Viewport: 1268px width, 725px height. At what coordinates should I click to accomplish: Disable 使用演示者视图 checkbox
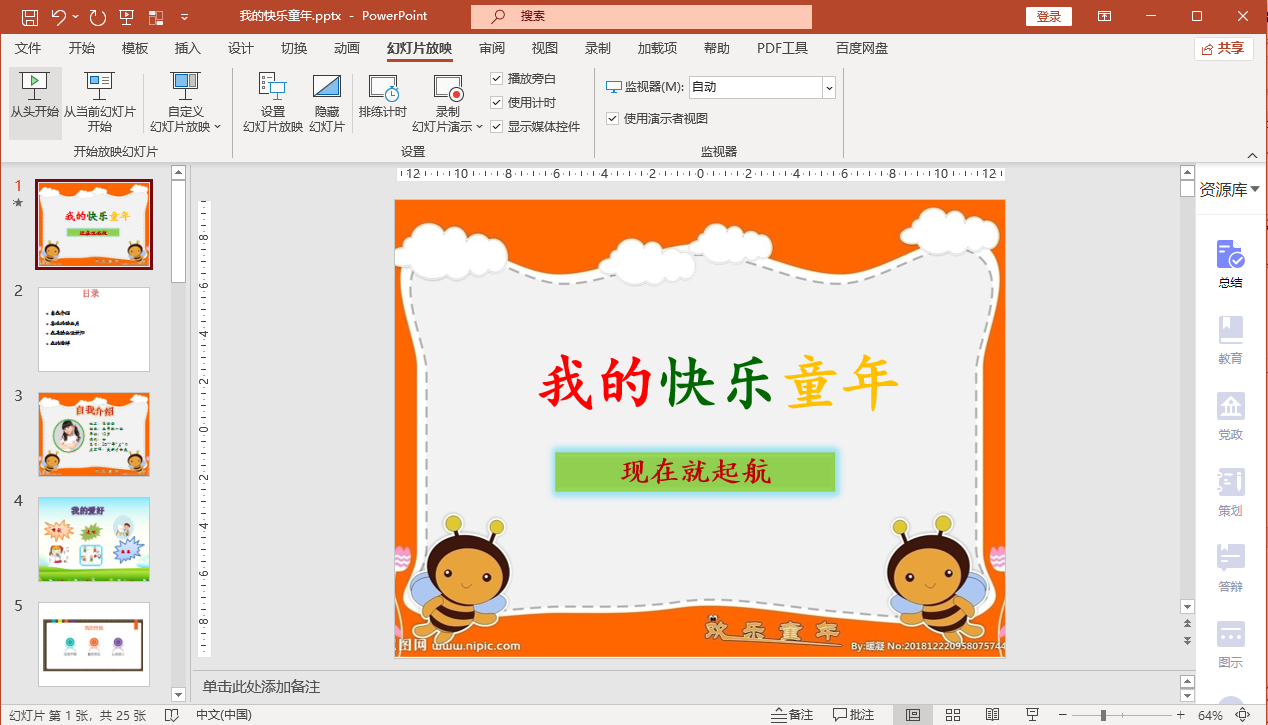pyautogui.click(x=613, y=118)
